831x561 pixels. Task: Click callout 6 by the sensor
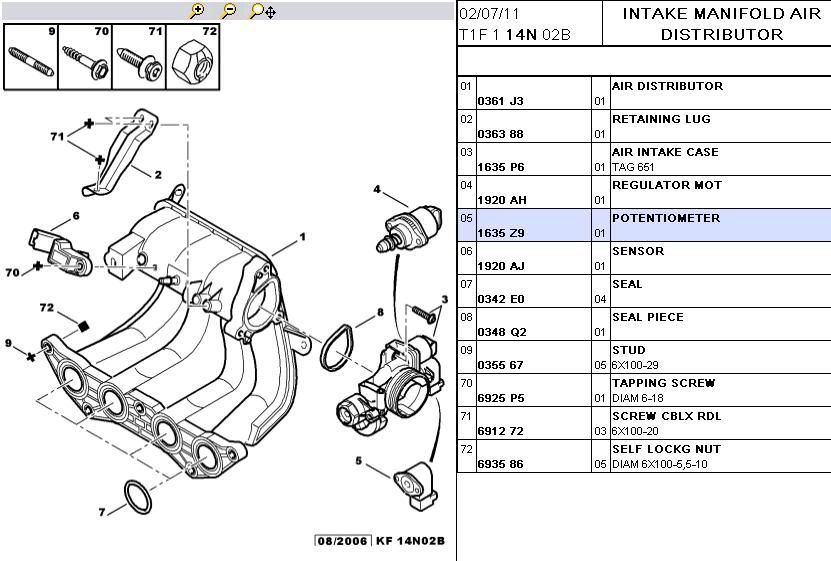click(x=76, y=216)
